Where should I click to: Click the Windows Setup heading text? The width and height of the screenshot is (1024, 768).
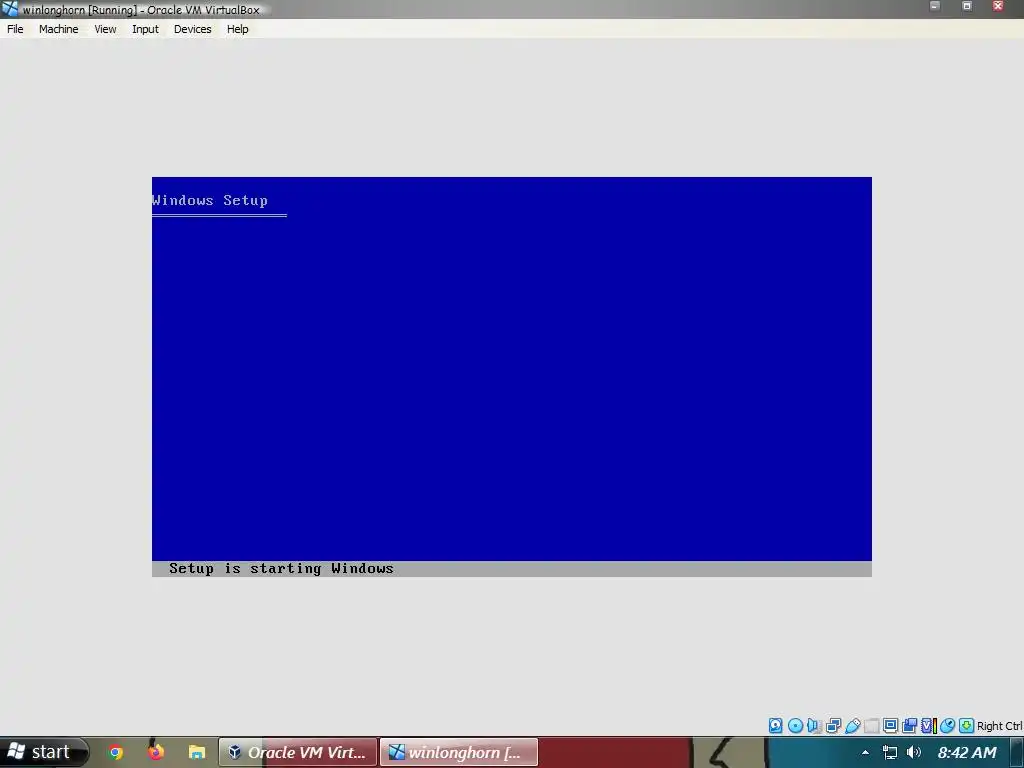[210, 200]
